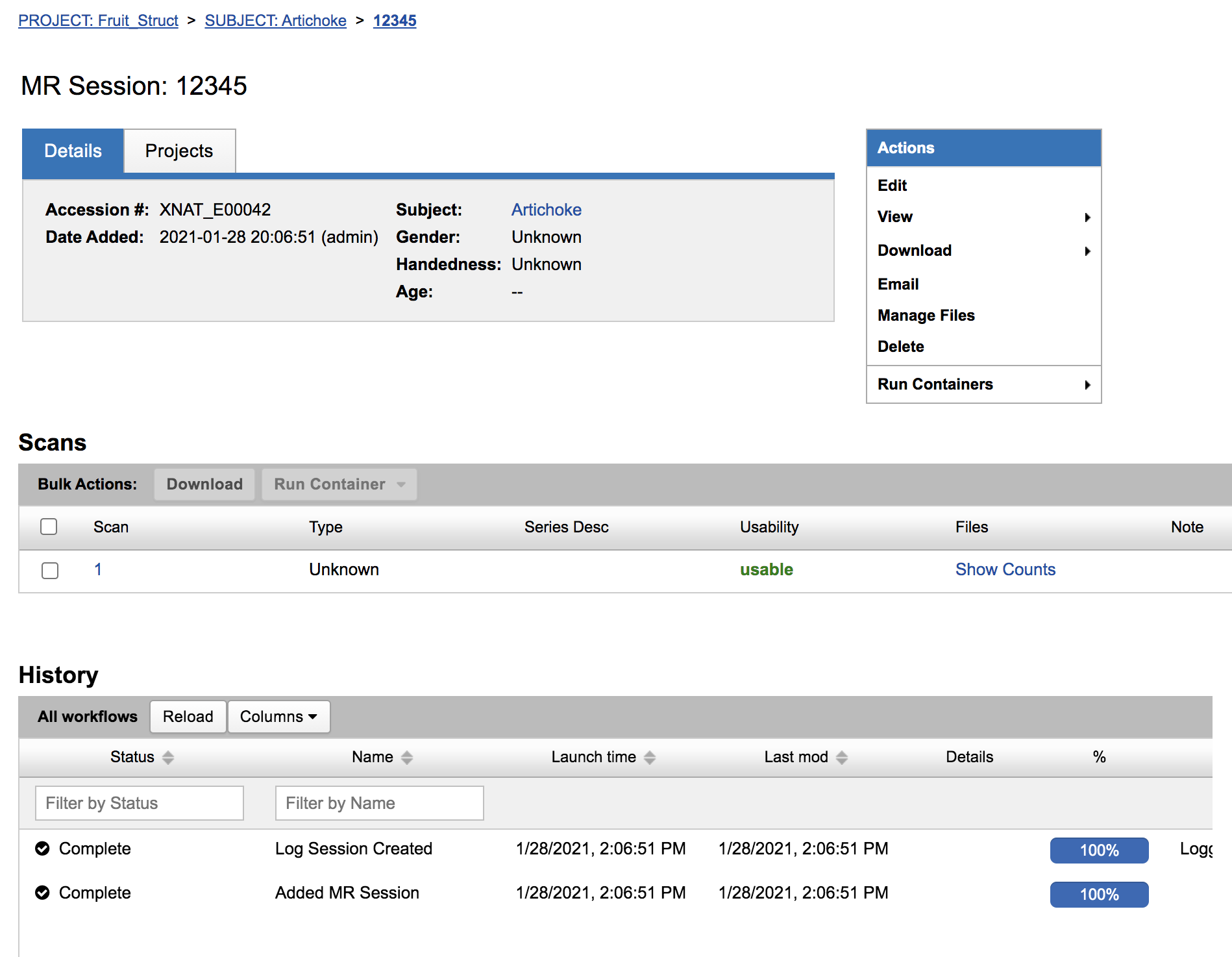Sort history by Launch time arrows
This screenshot has height=957, width=1232.
click(650, 757)
